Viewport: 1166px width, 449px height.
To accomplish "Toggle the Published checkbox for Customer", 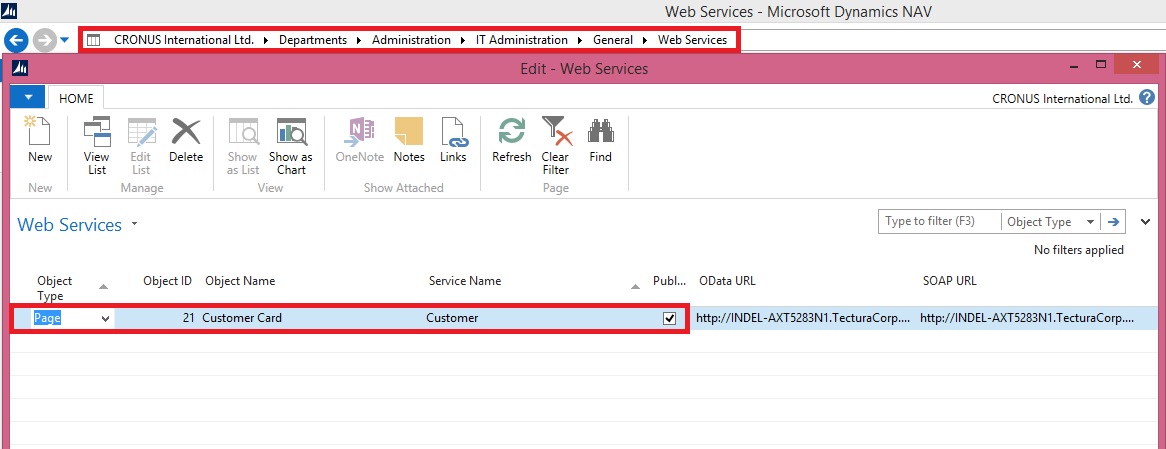I will (x=669, y=318).
